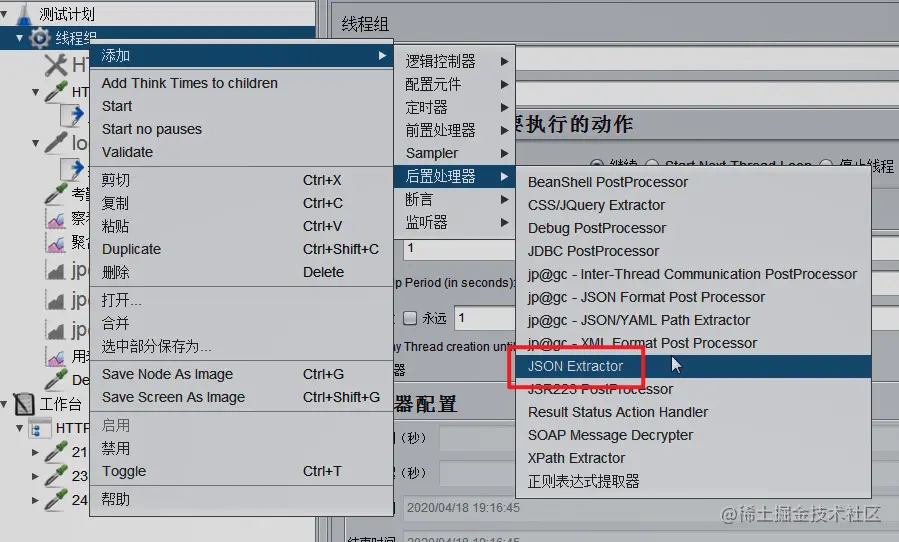Open the 前置处理器 submenu
Image resolution: width=899 pixels, height=542 pixels.
point(455,130)
